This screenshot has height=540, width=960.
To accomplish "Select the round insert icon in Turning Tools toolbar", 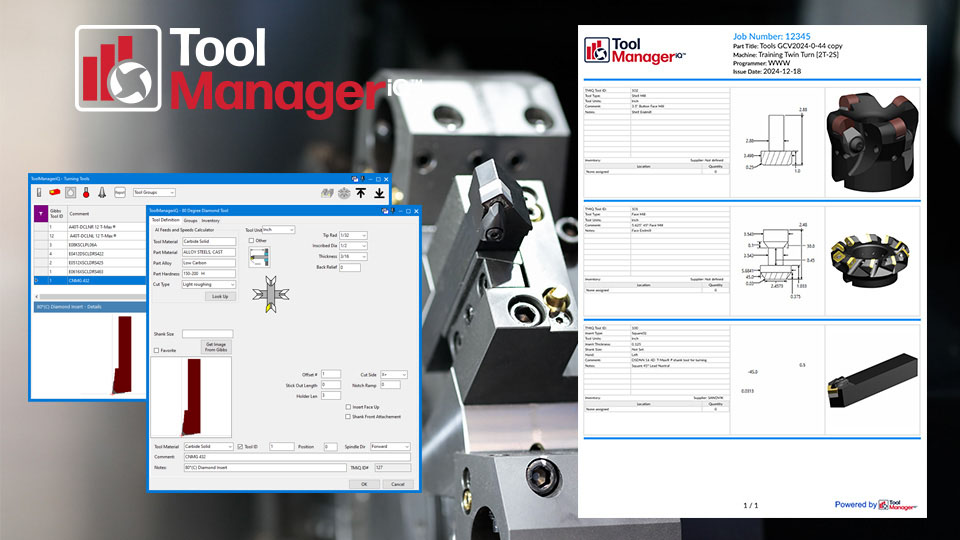I will [70, 192].
